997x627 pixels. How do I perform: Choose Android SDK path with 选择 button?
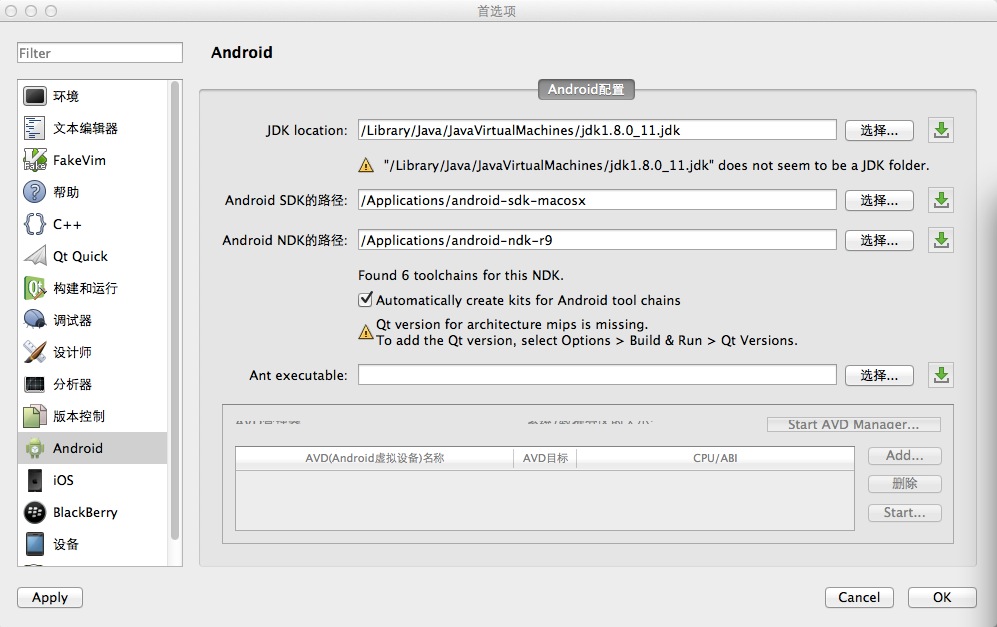[x=879, y=200]
